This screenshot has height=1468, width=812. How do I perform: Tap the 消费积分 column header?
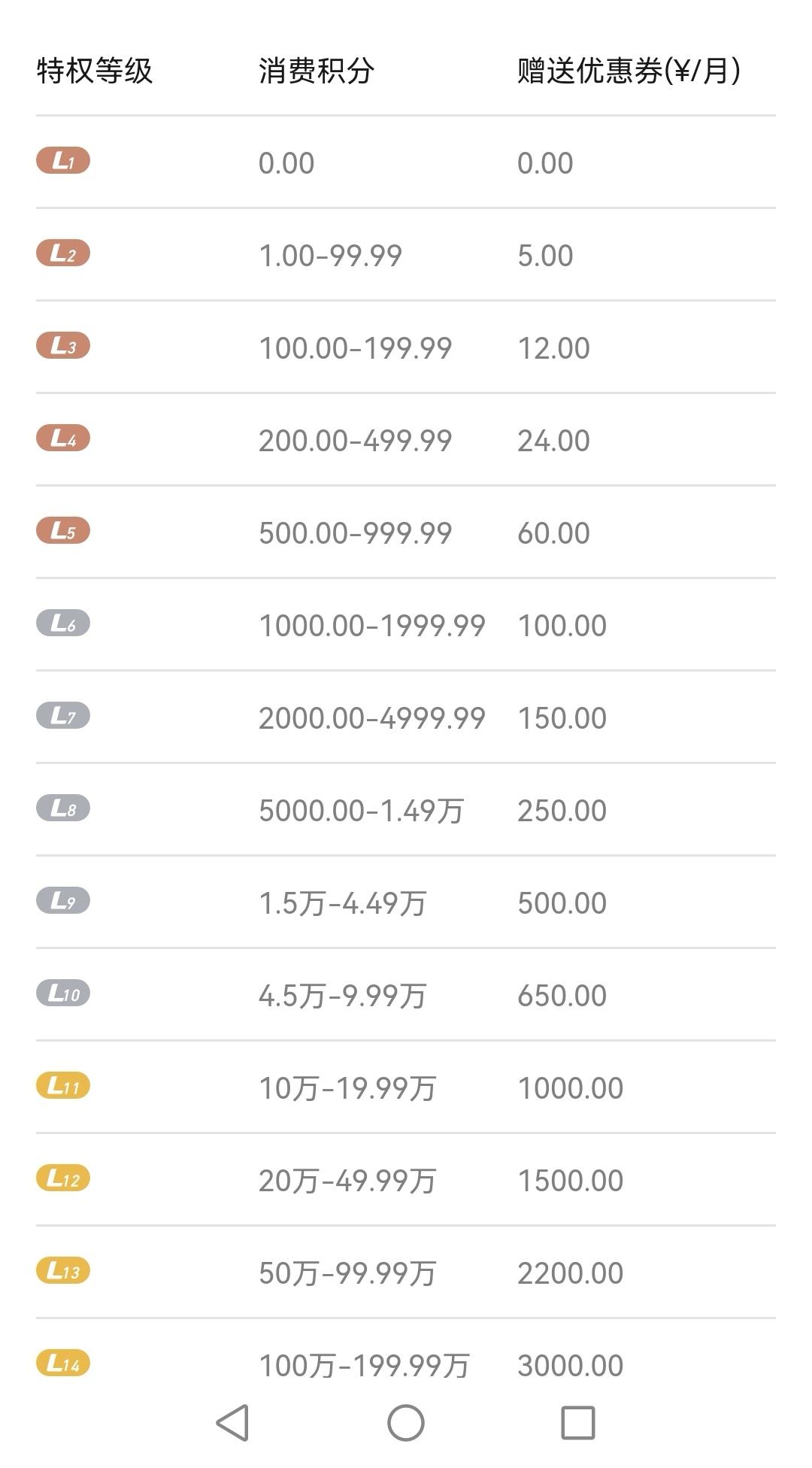click(x=317, y=71)
